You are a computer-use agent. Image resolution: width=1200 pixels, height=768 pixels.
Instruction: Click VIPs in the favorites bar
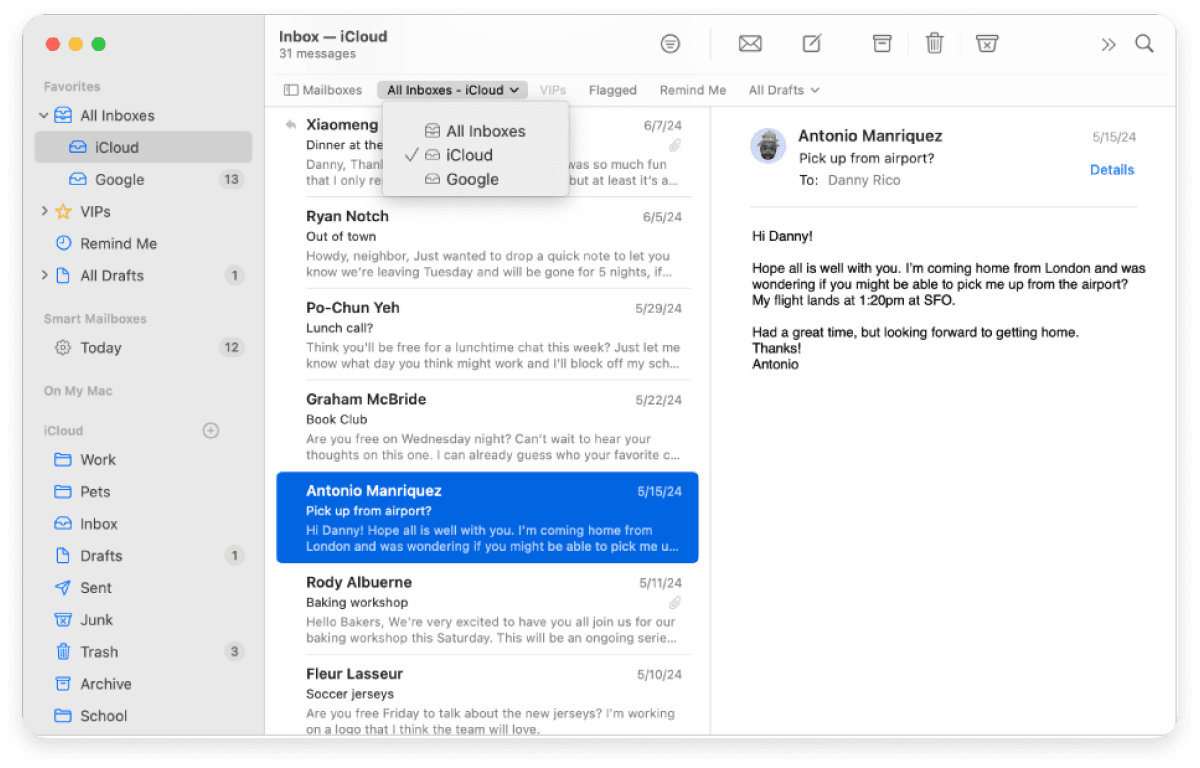(x=553, y=90)
